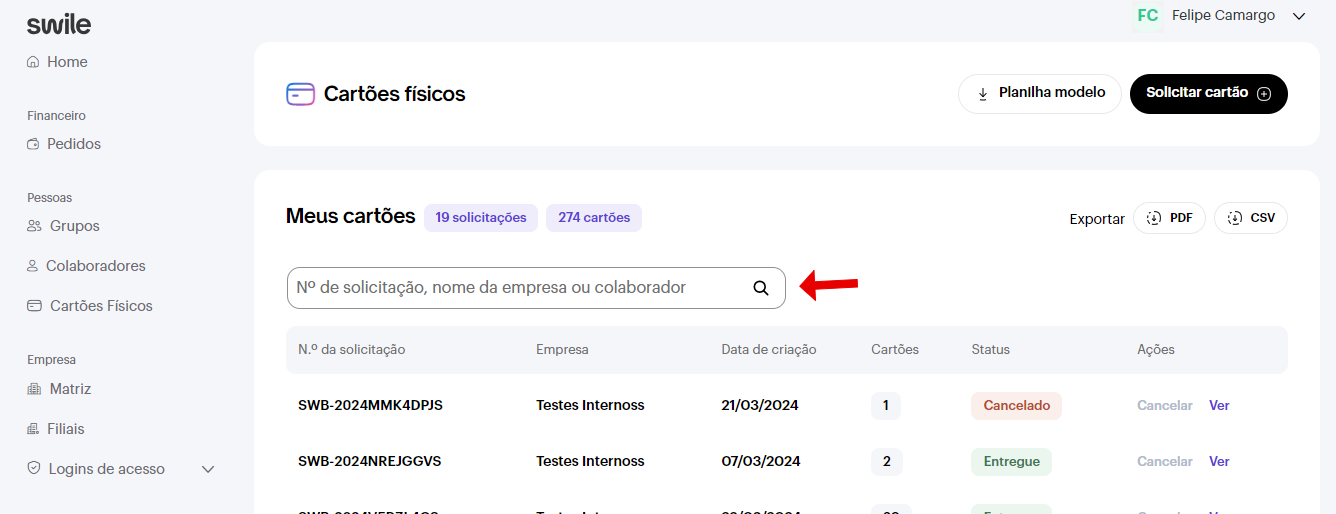
Task: Download the Planilha modelo
Action: pos(1040,93)
